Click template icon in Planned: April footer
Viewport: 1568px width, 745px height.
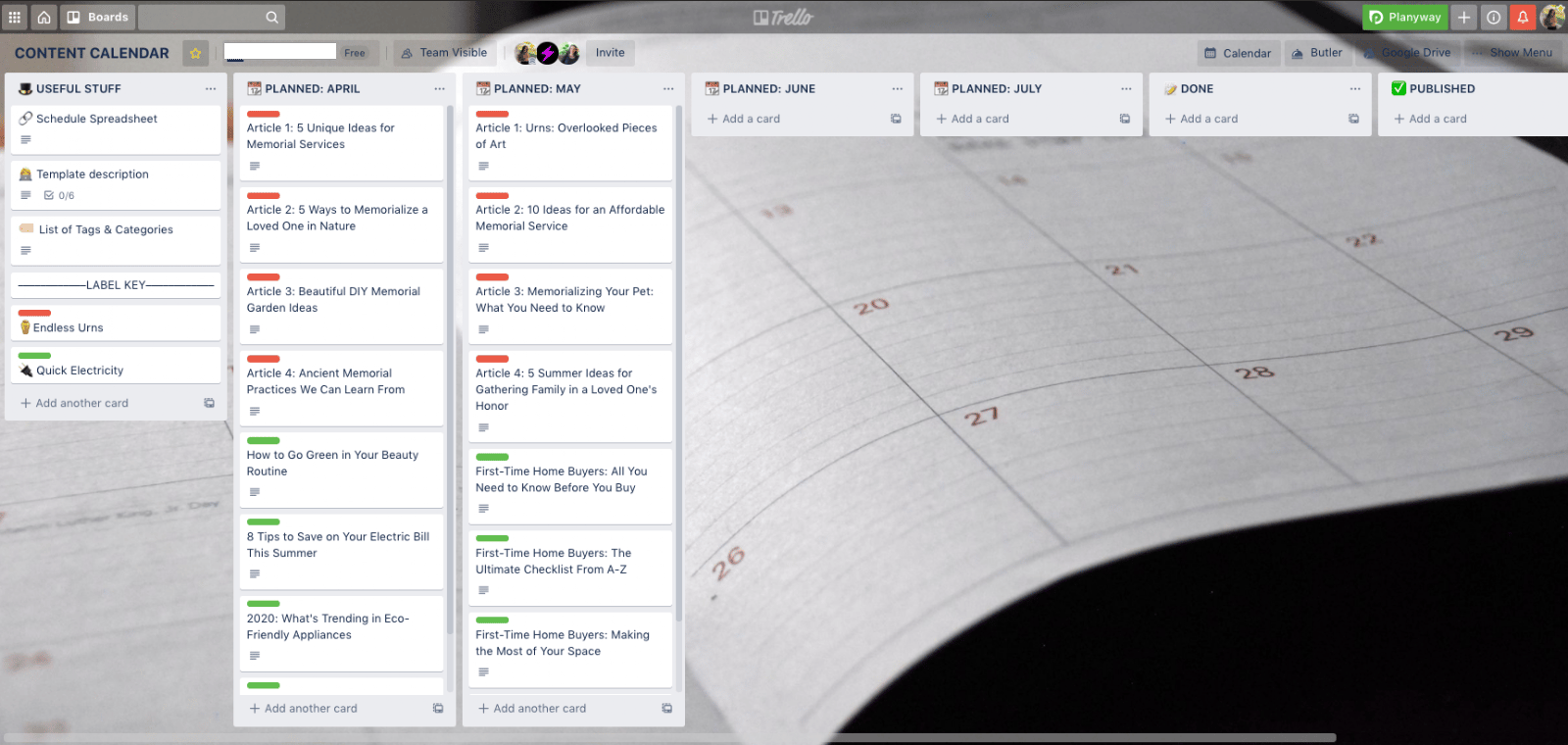coord(438,708)
